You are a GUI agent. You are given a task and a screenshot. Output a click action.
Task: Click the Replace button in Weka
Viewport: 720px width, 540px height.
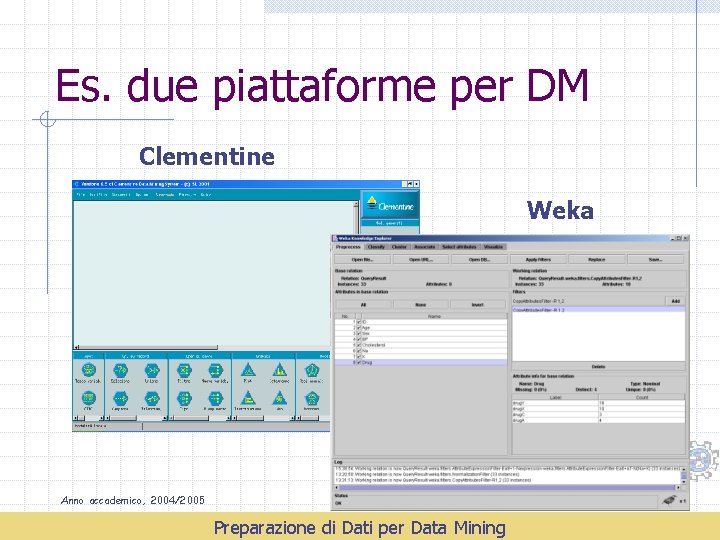click(597, 259)
